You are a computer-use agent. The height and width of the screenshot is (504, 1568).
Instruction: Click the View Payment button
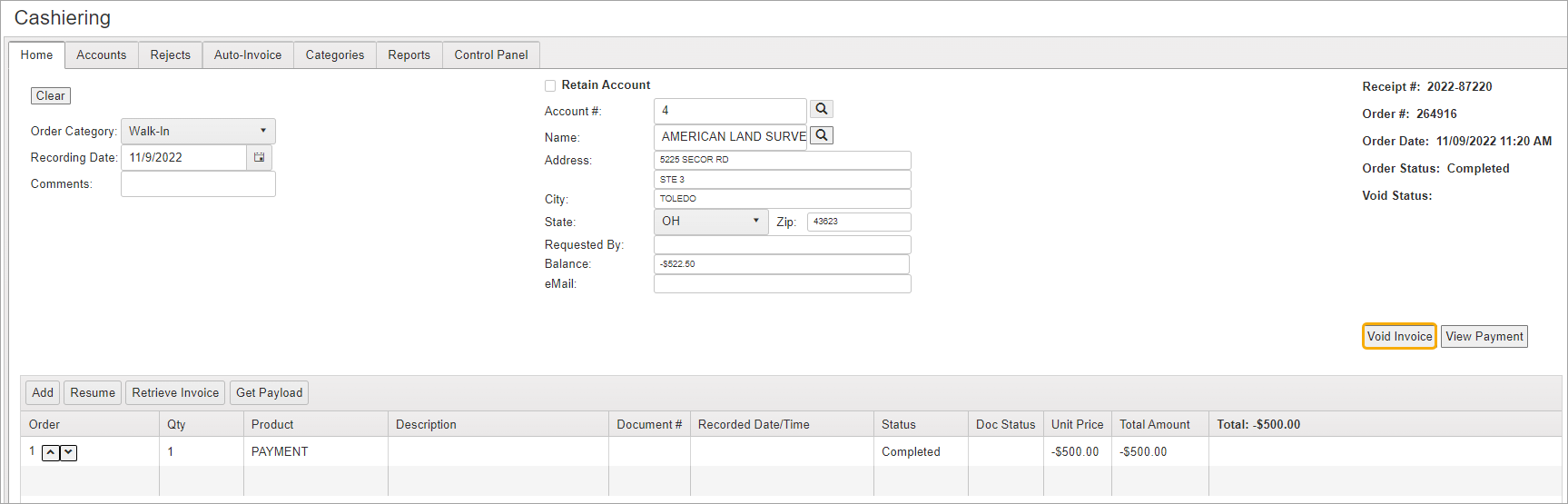[1484, 336]
